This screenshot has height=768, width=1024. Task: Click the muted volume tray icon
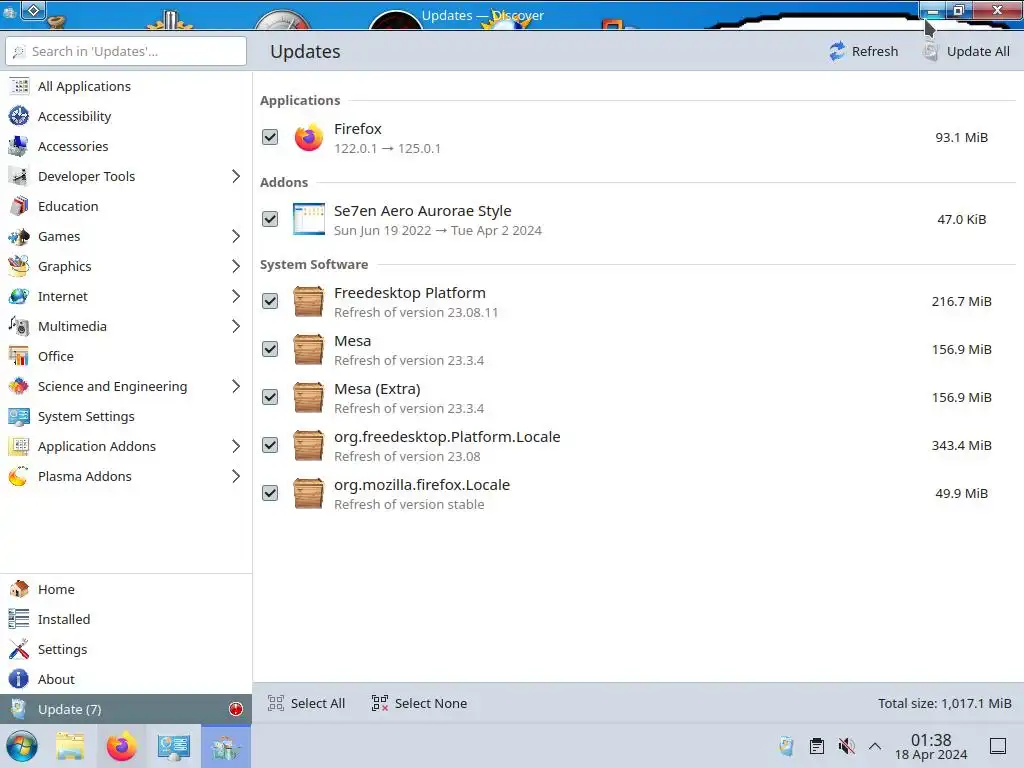pos(846,746)
